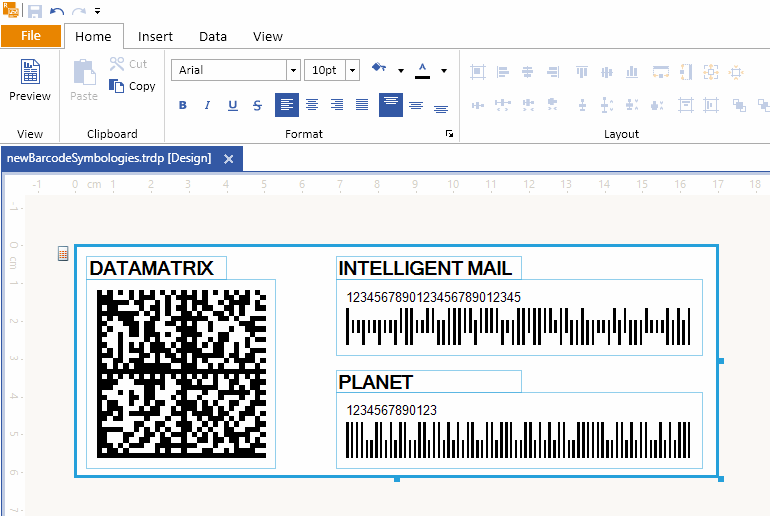Image resolution: width=770 pixels, height=516 pixels.
Task: Click the align to grid layout icon
Action: pyautogui.click(x=478, y=72)
